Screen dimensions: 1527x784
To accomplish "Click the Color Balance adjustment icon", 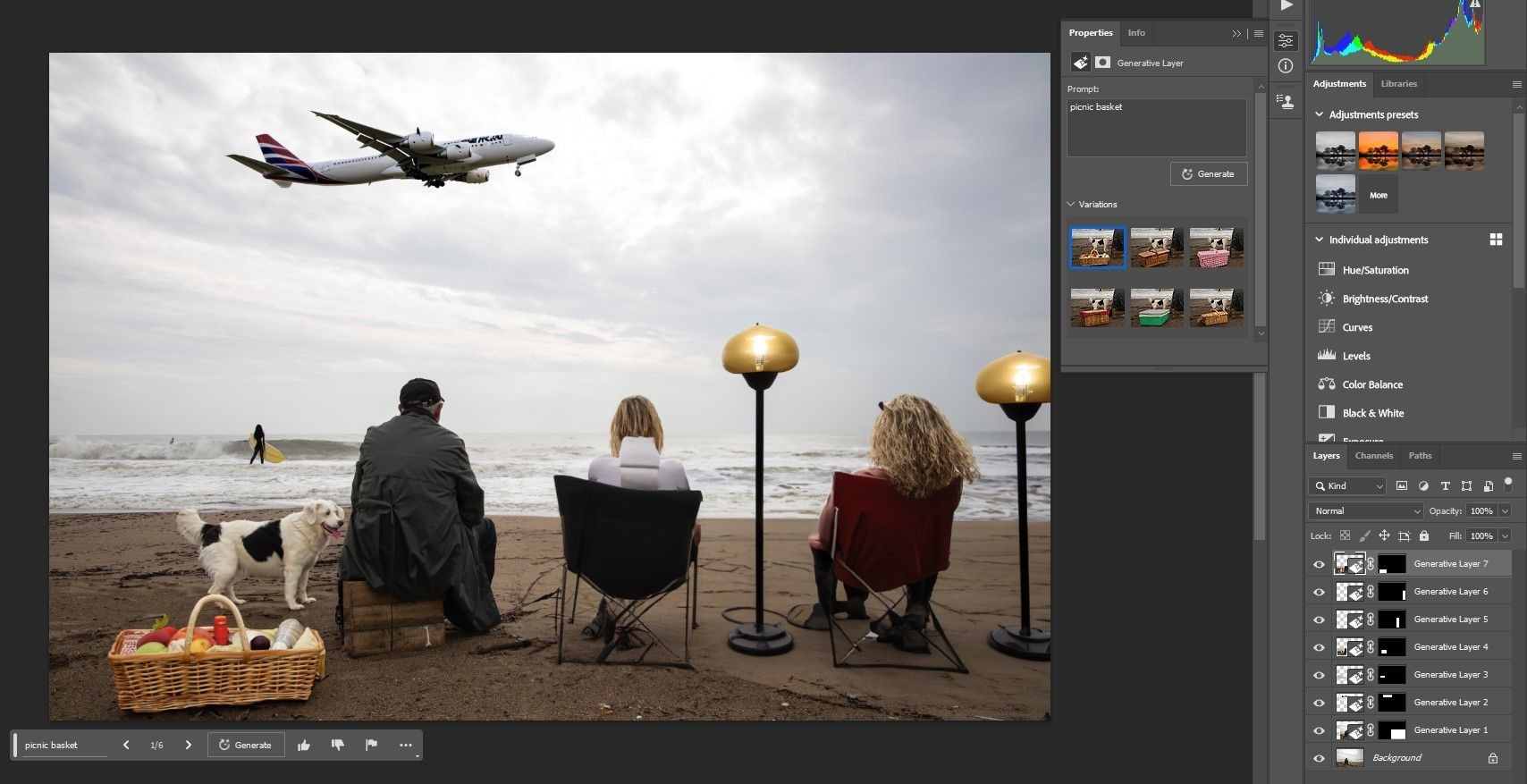I will [x=1327, y=384].
